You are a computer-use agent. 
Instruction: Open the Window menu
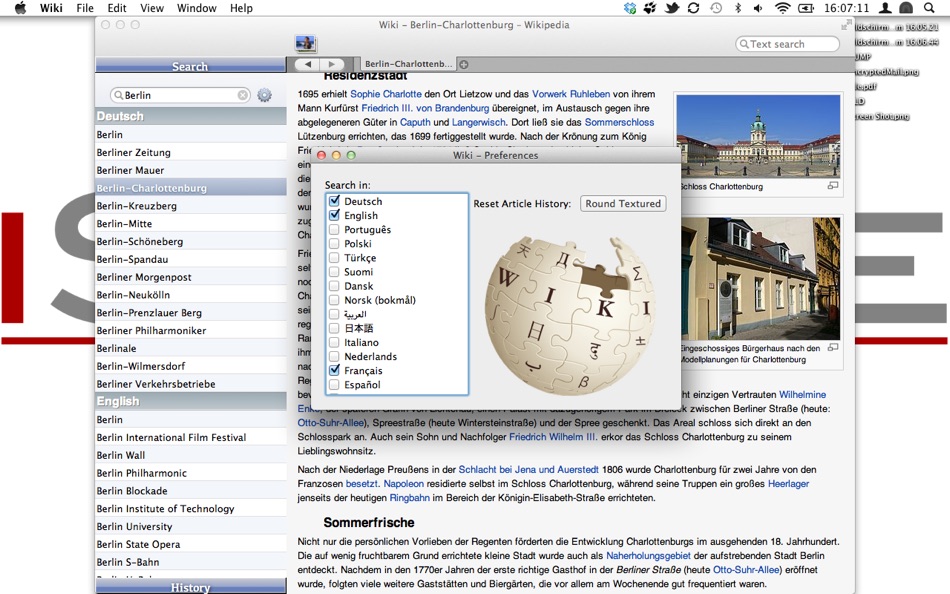click(x=196, y=8)
